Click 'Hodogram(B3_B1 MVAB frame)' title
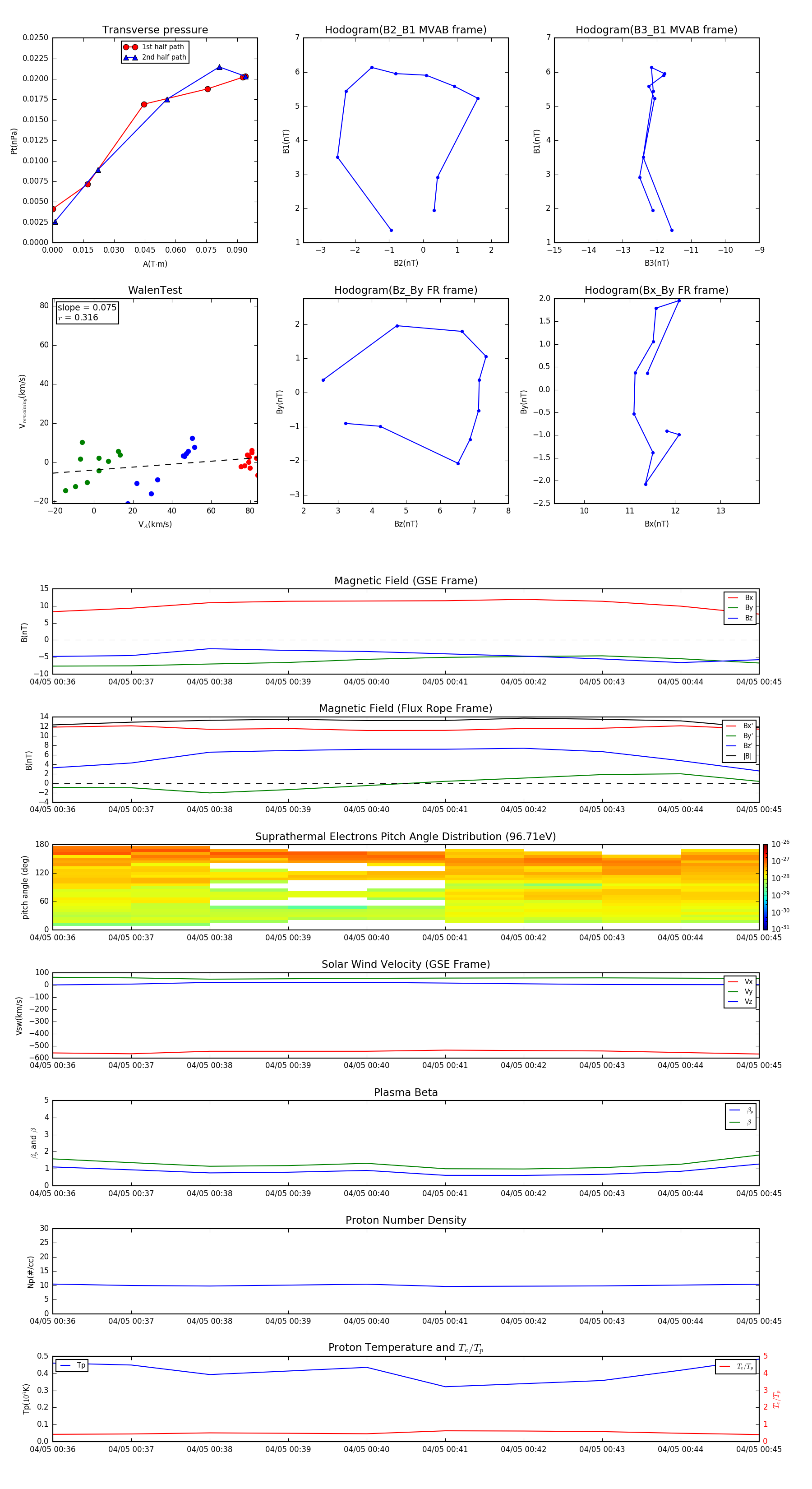Screen dimensions: 812x1489 [656, 30]
